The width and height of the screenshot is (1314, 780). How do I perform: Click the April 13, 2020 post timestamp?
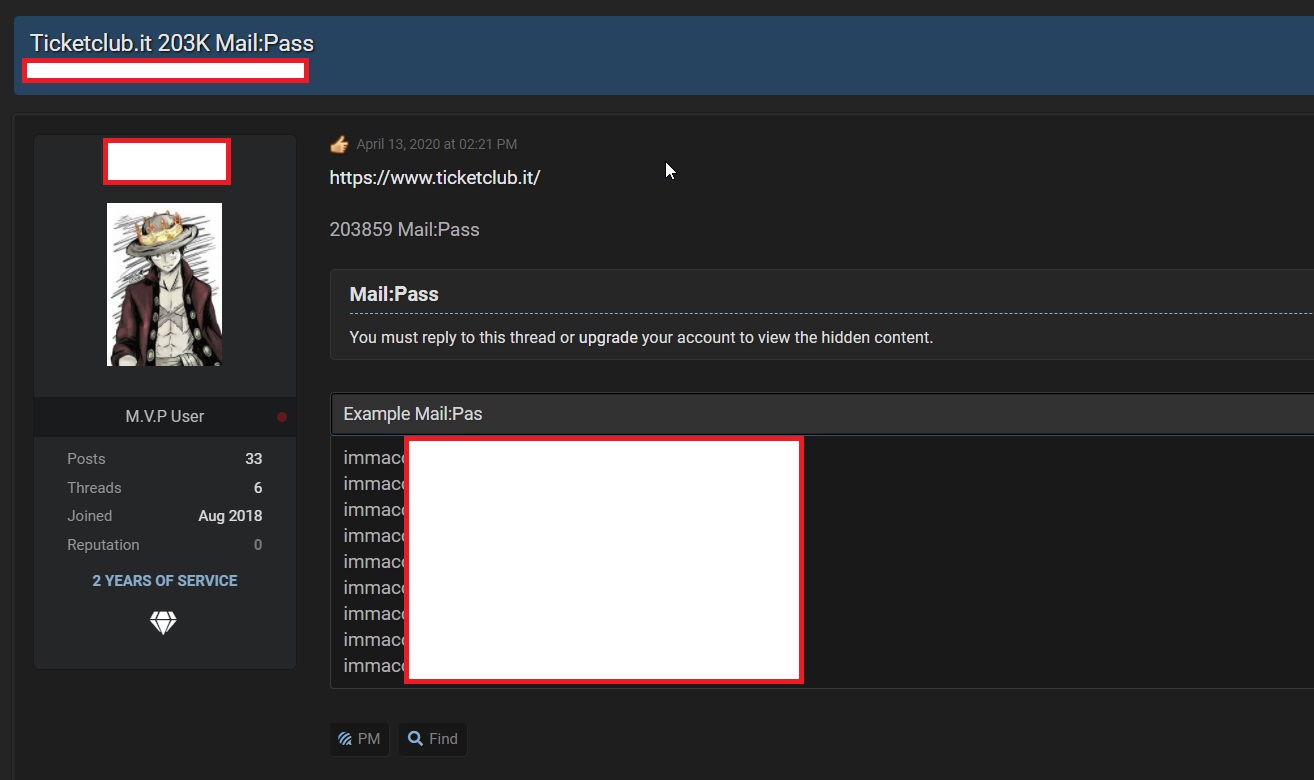click(x=436, y=144)
